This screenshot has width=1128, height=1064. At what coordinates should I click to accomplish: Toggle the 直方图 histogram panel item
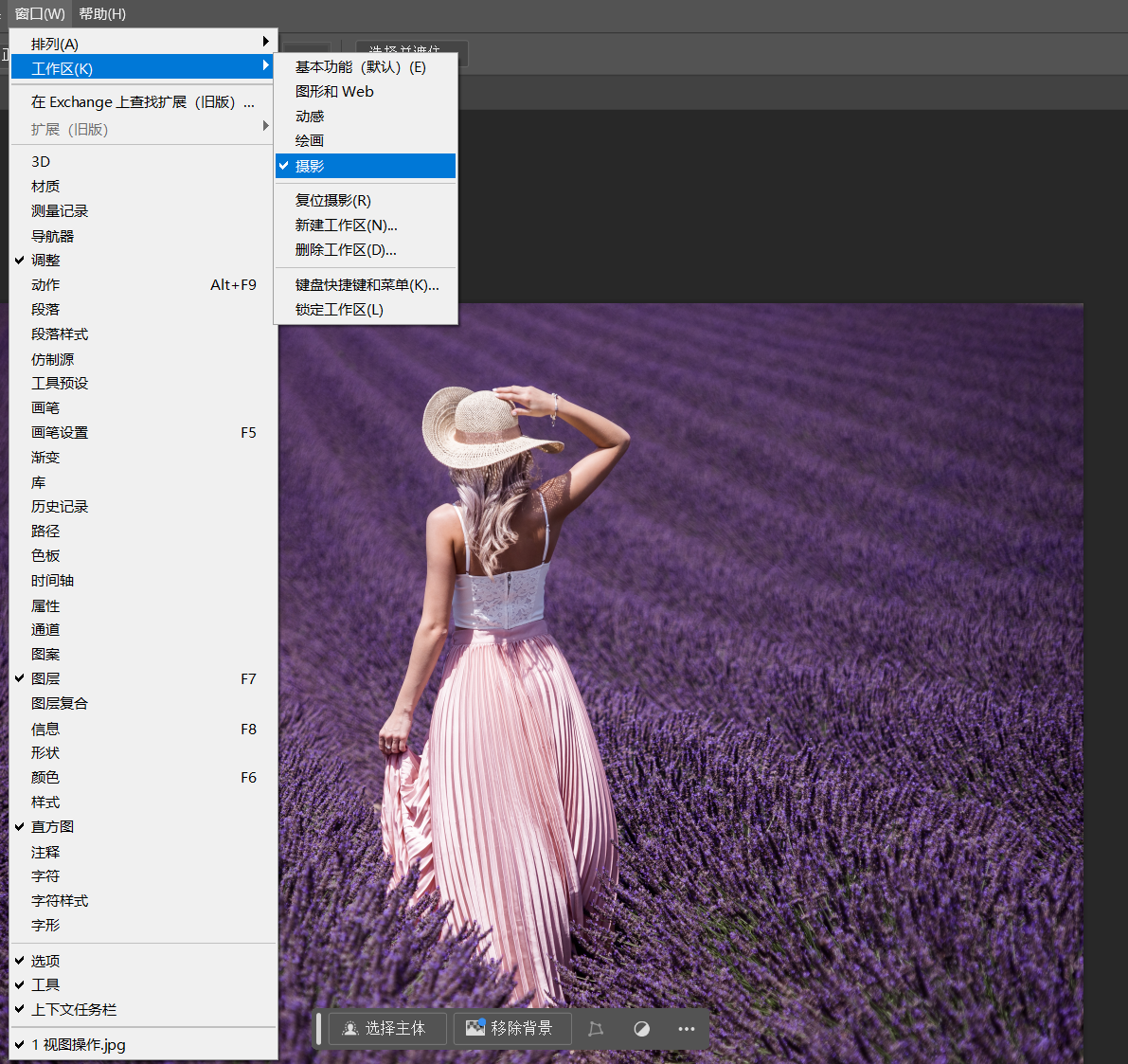click(x=52, y=827)
